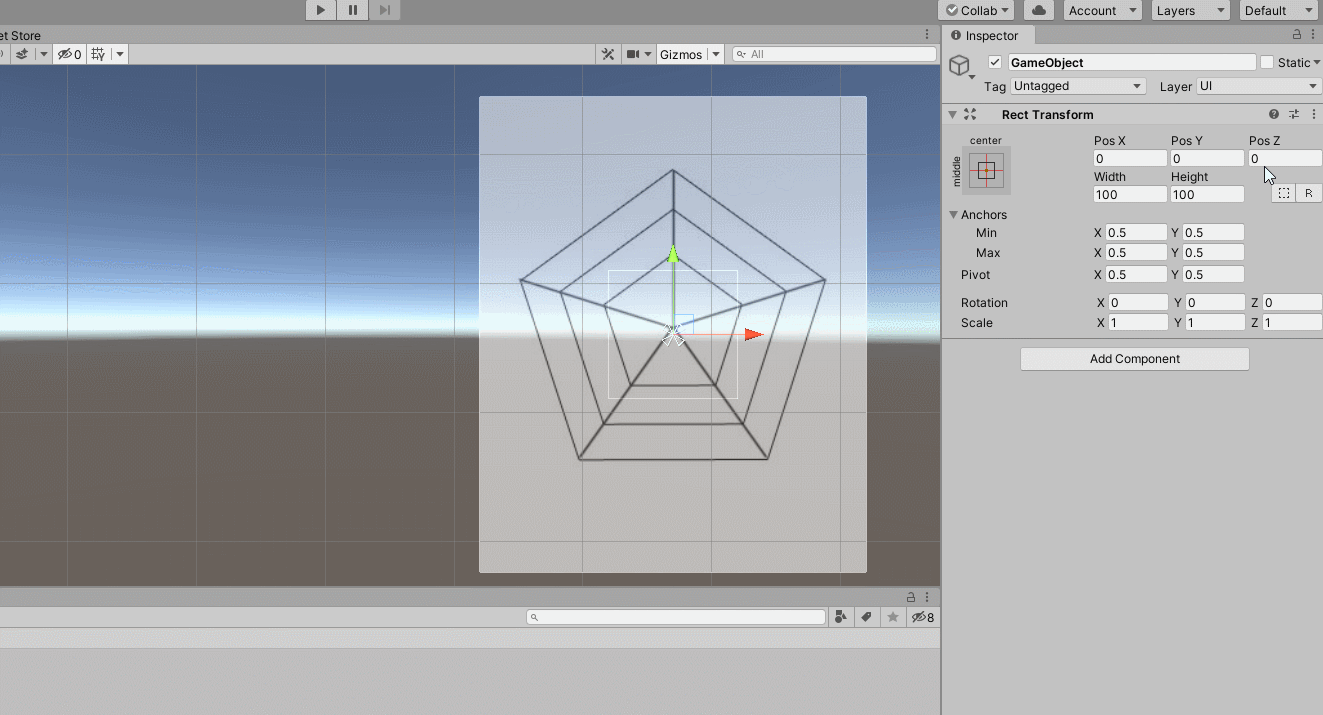Lock the bottom panel
Screen dimensions: 1323x715
click(x=911, y=596)
